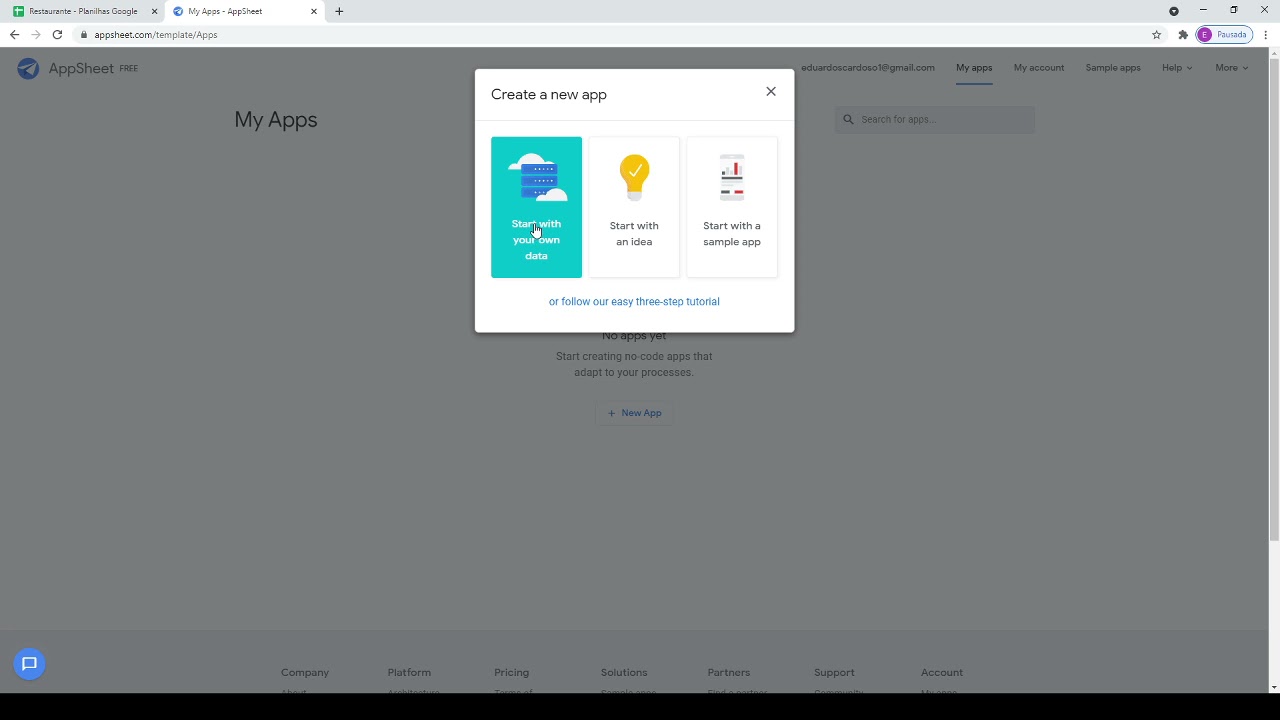This screenshot has height=720, width=1280.
Task: Click the Solutions footer heading
Action: [624, 672]
